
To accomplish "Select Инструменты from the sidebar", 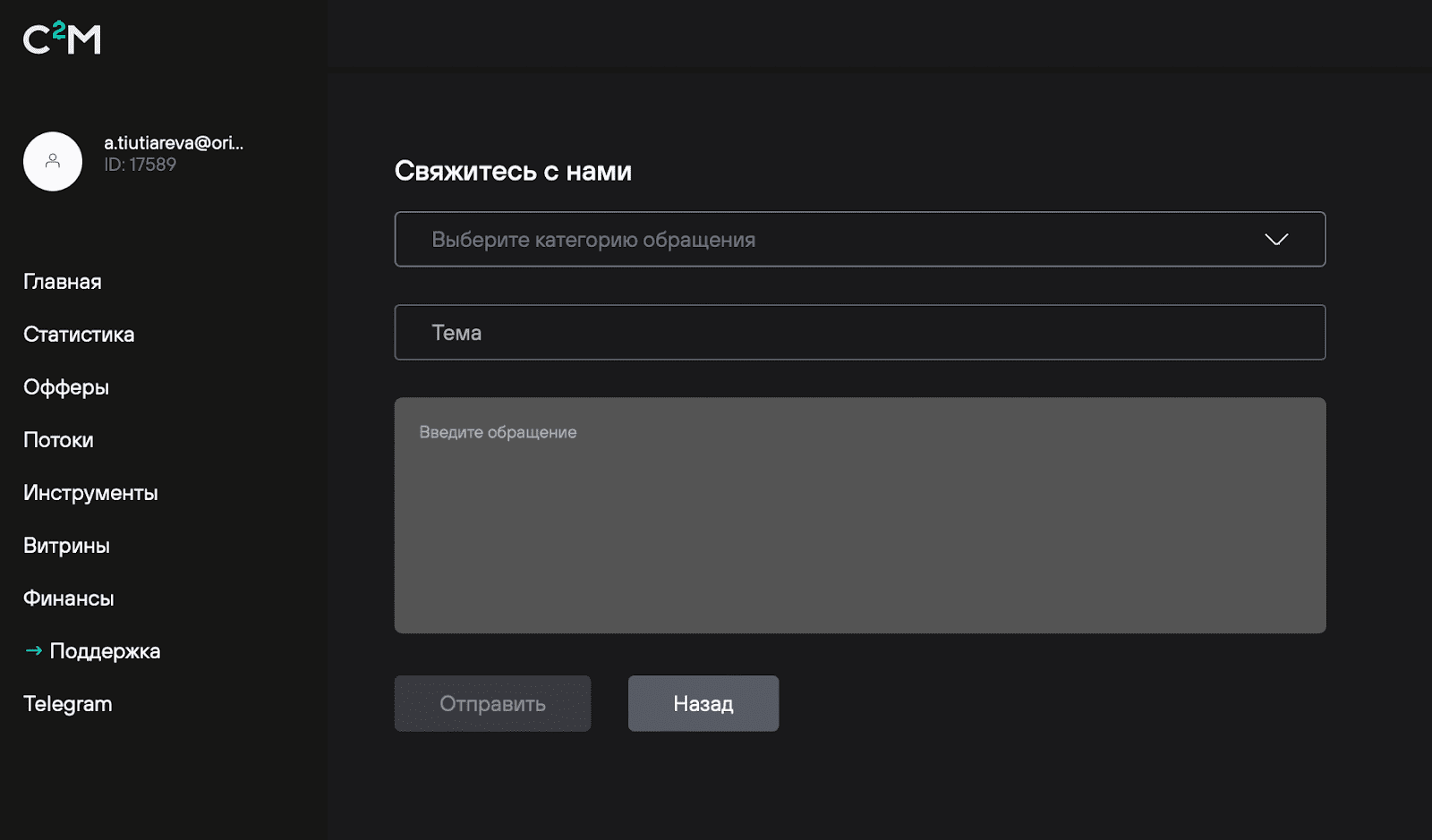I will (89, 492).
